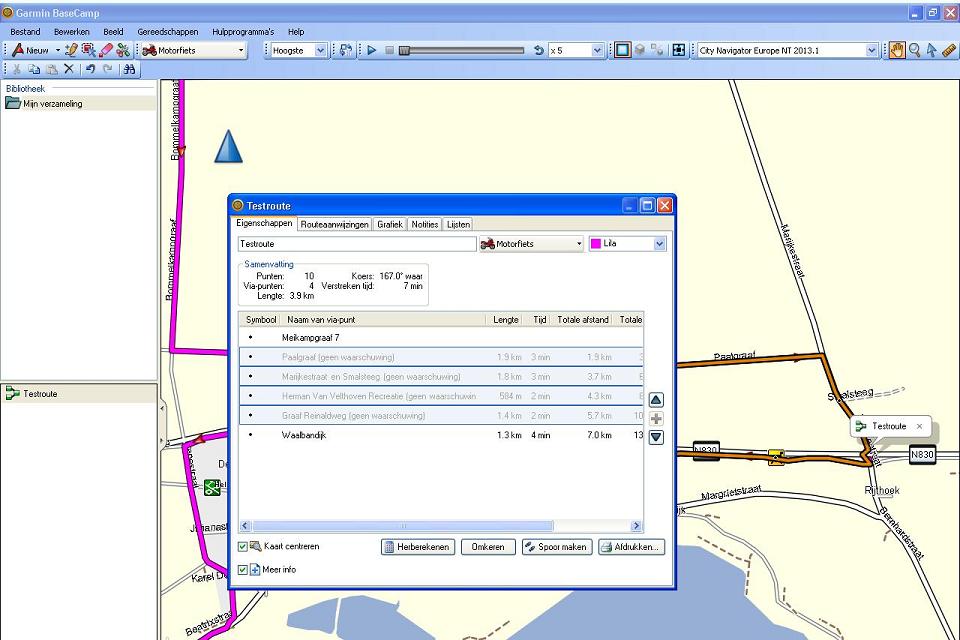This screenshot has height=640, width=960.
Task: Select the pink eraser tool
Action: (x=106, y=50)
